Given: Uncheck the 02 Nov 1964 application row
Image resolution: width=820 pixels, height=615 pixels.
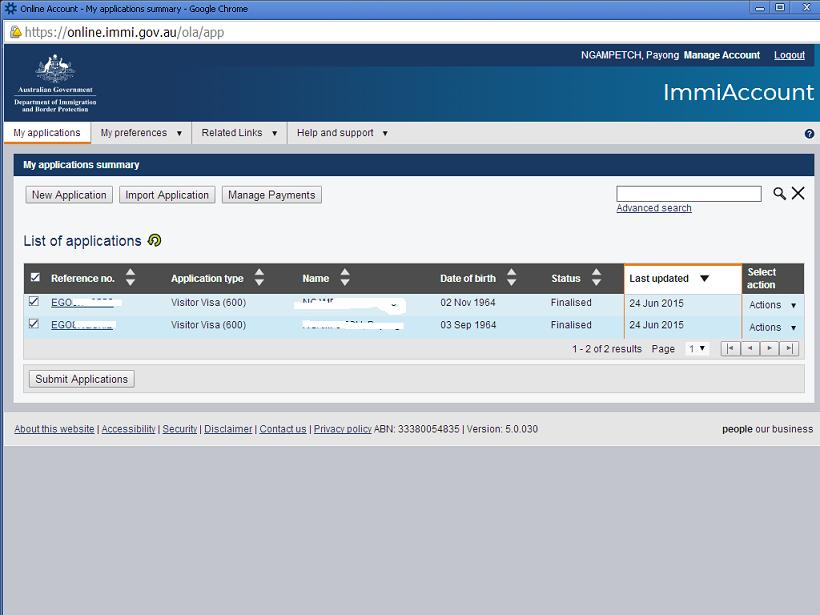Looking at the screenshot, I should point(34,301).
